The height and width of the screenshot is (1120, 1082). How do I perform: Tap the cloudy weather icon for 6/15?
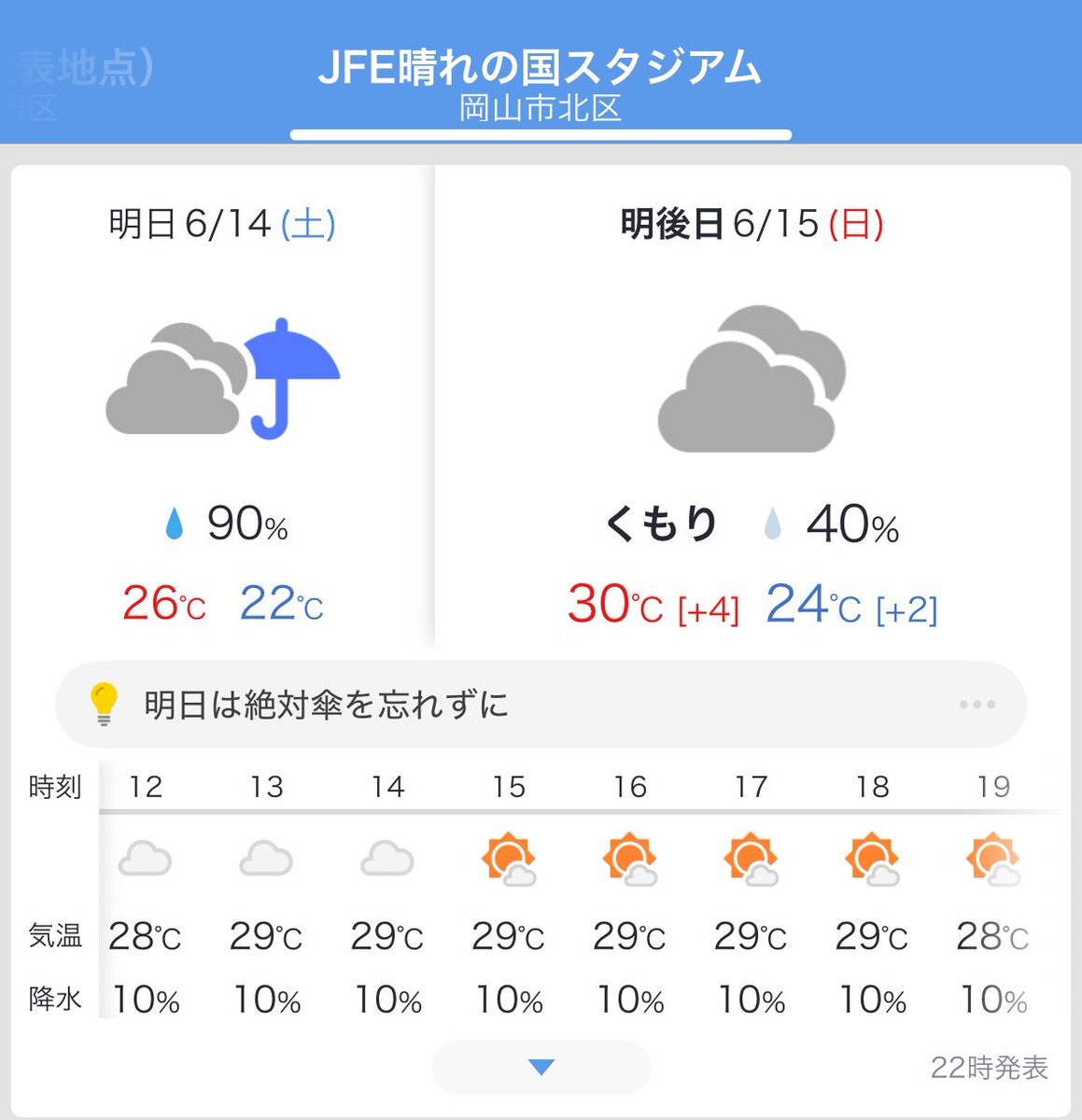[x=752, y=379]
